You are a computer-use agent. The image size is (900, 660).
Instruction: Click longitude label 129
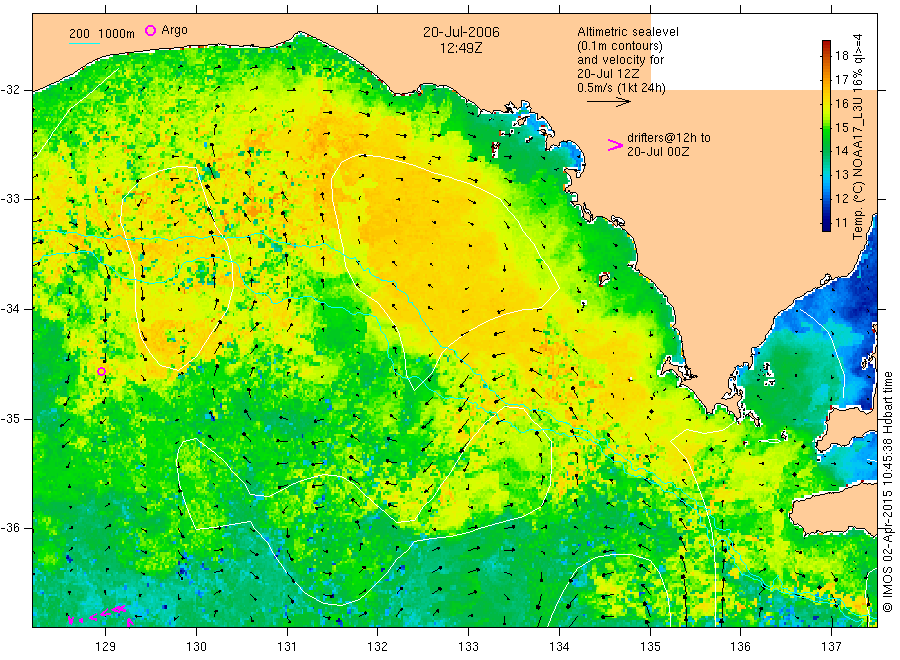tap(106, 647)
